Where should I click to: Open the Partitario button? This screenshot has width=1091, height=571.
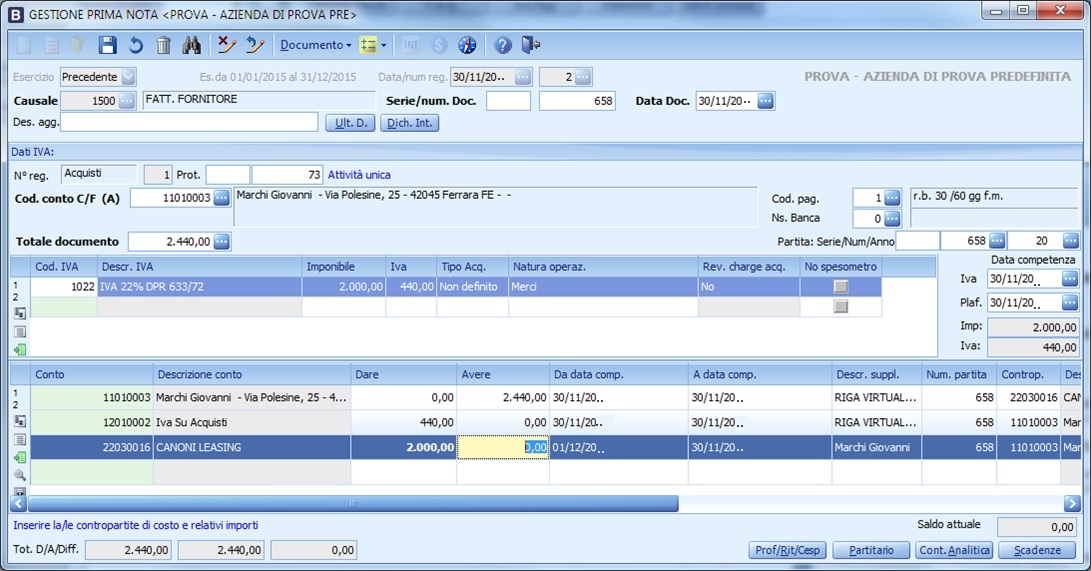[872, 550]
